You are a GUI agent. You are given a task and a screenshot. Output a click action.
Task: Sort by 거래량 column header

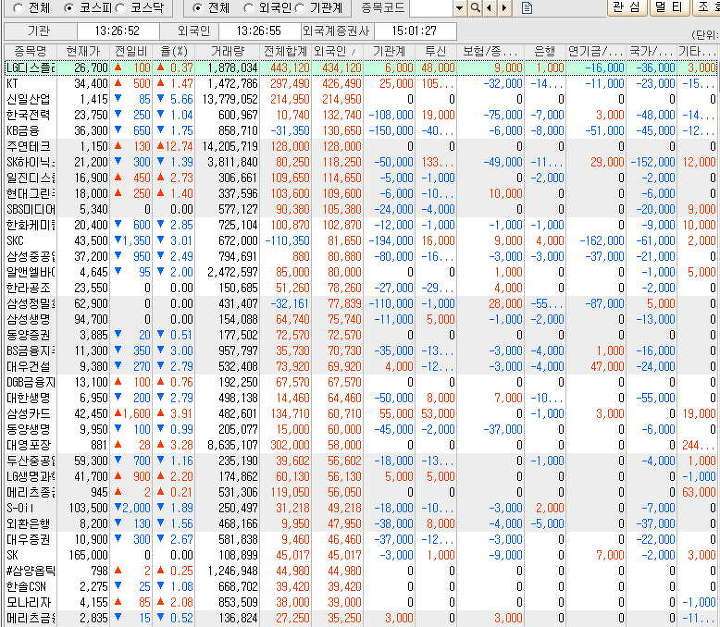pyautogui.click(x=227, y=51)
